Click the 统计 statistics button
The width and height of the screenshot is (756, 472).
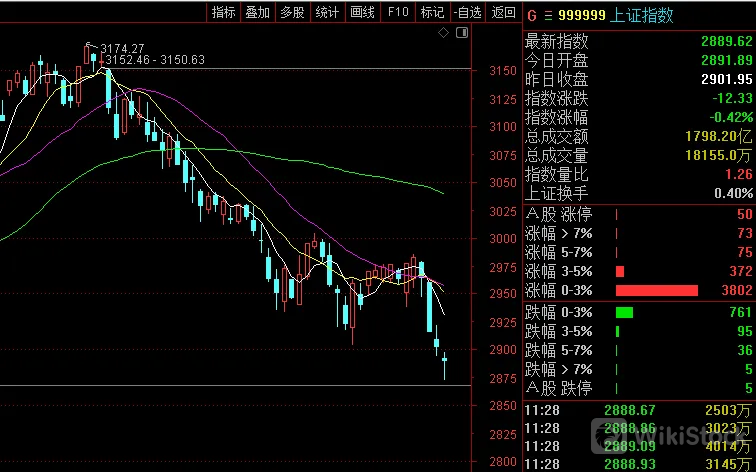coord(326,12)
